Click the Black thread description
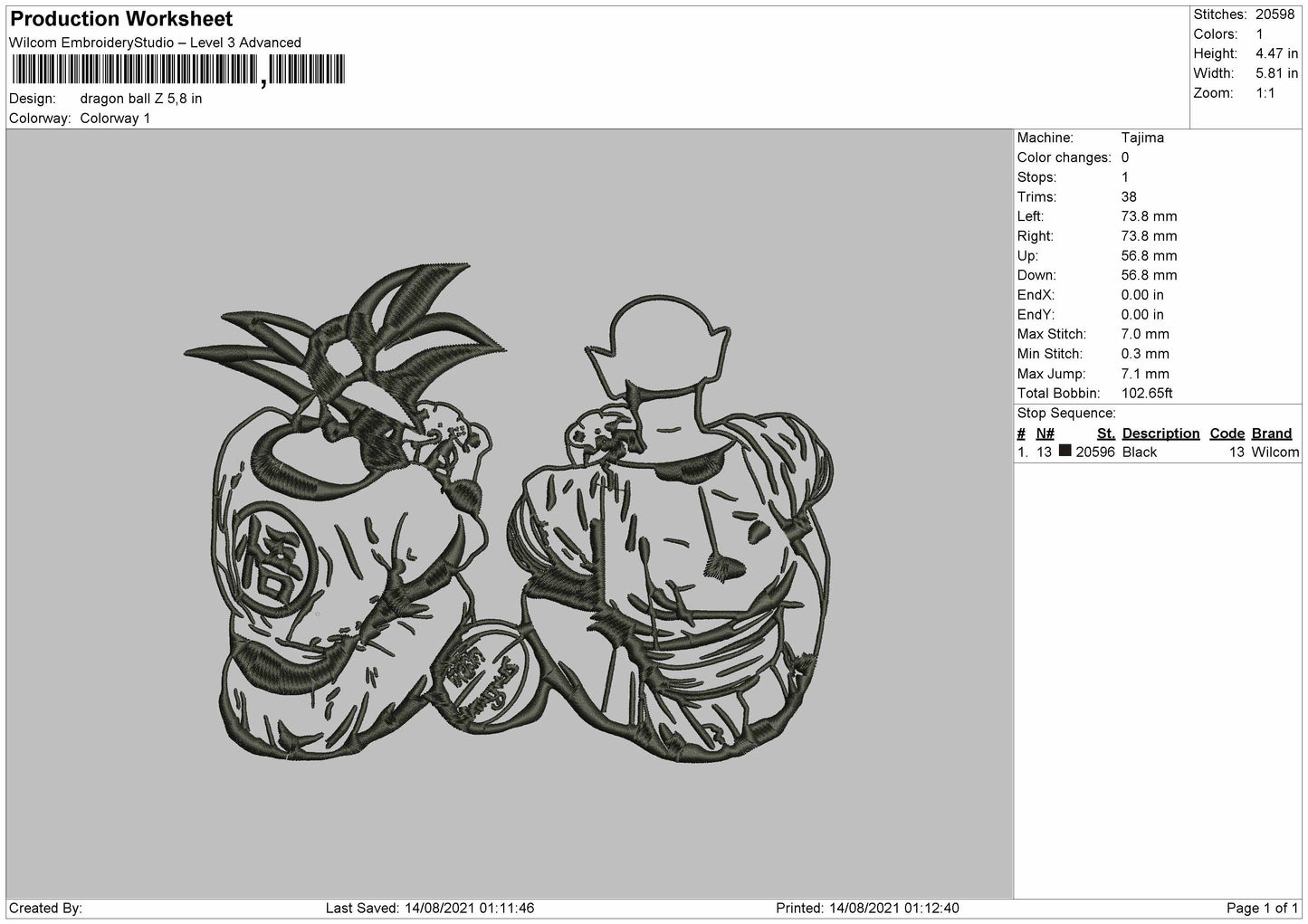1308x924 pixels. click(1140, 452)
